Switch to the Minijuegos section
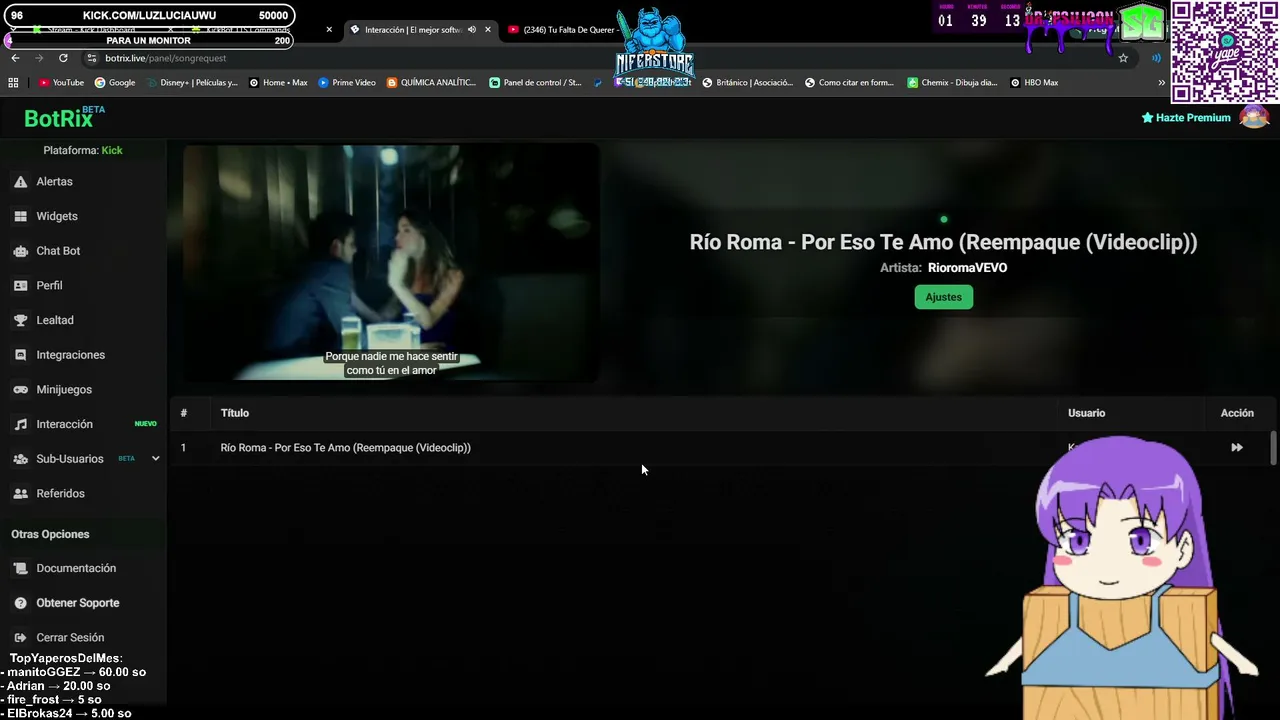1280x720 pixels. (x=83, y=390)
